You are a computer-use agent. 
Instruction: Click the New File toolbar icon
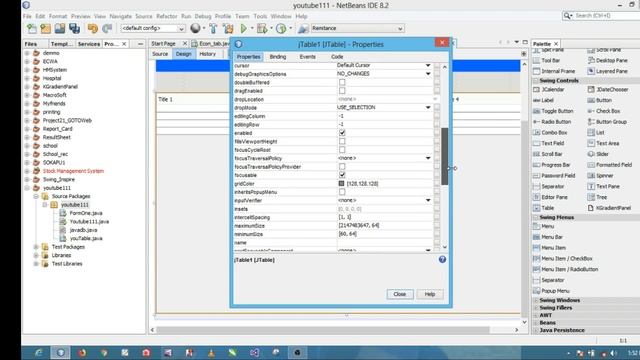click(31, 28)
